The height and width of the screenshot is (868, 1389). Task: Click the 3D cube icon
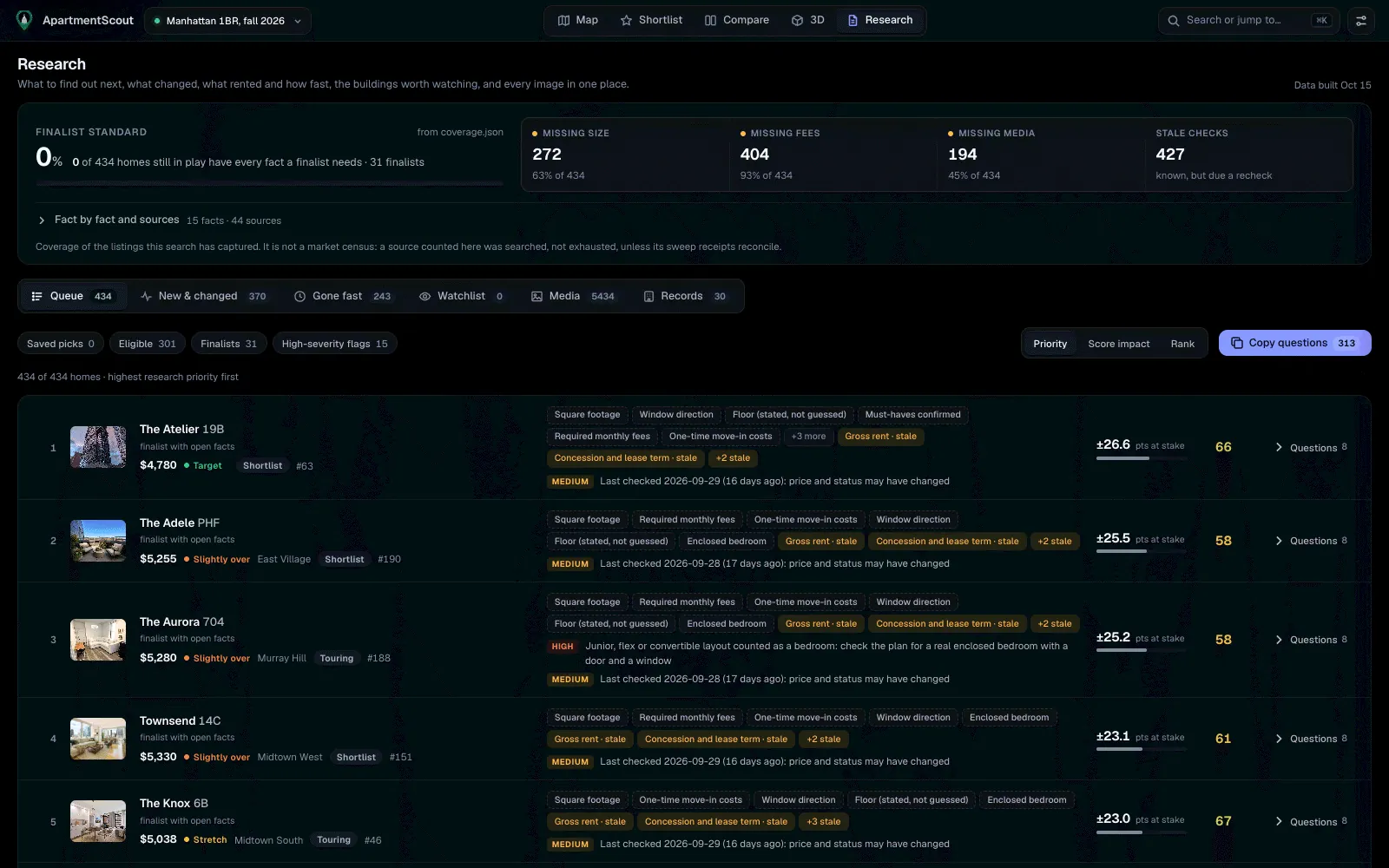[x=797, y=20]
